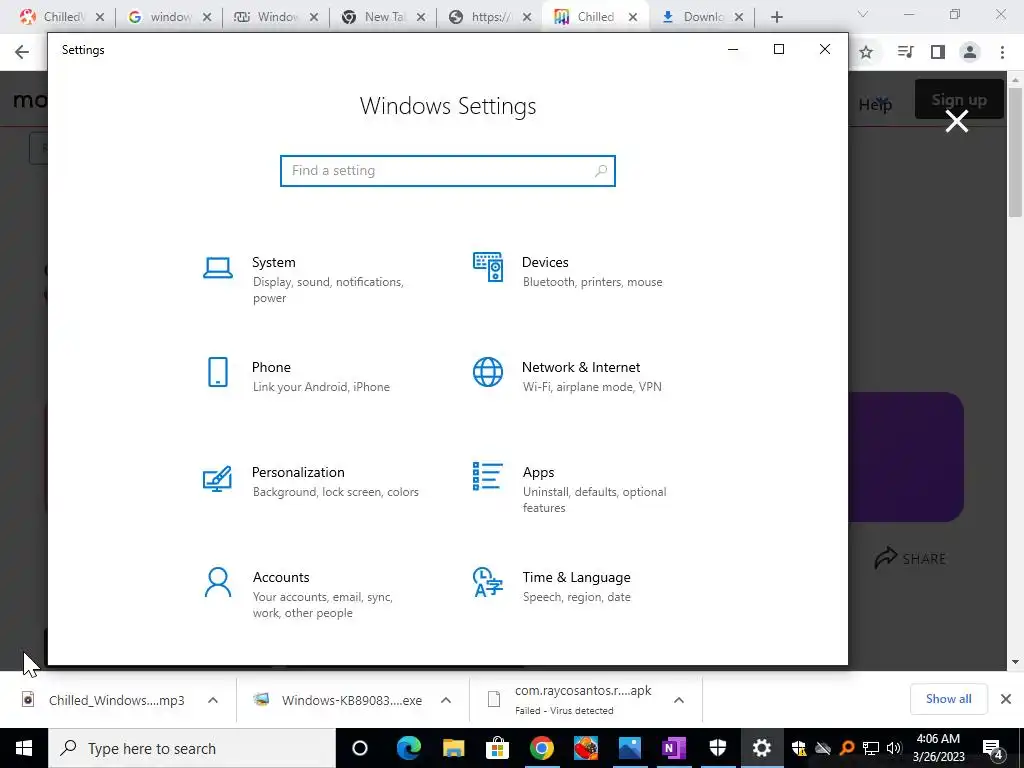
Task: Close the Chrome downloads bar
Action: [x=1006, y=699]
